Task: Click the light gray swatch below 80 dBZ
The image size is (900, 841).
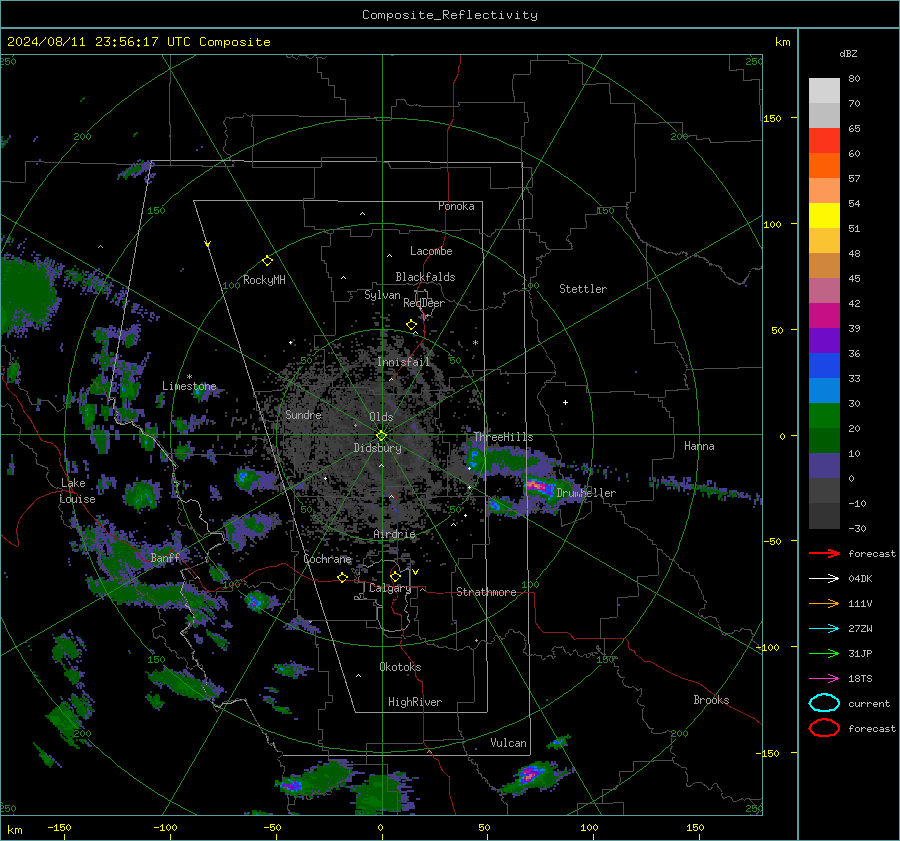Action: click(x=824, y=91)
